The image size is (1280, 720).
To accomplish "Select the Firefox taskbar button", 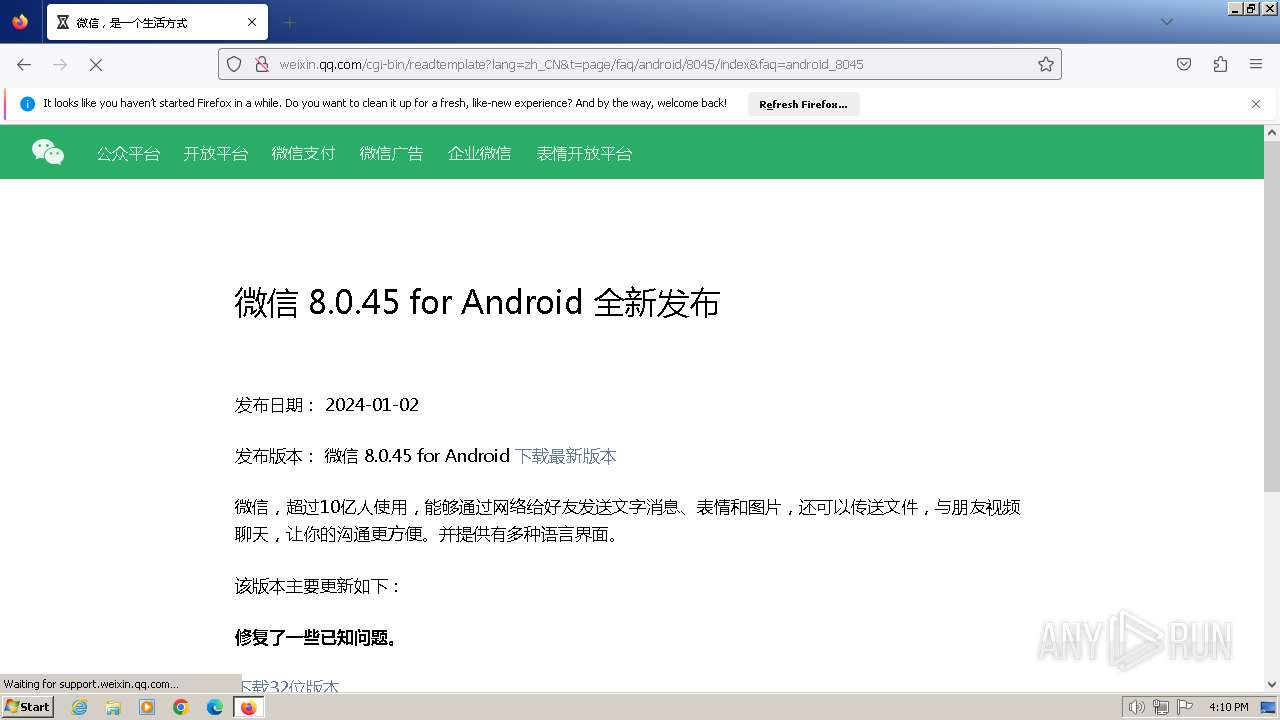I will [248, 707].
